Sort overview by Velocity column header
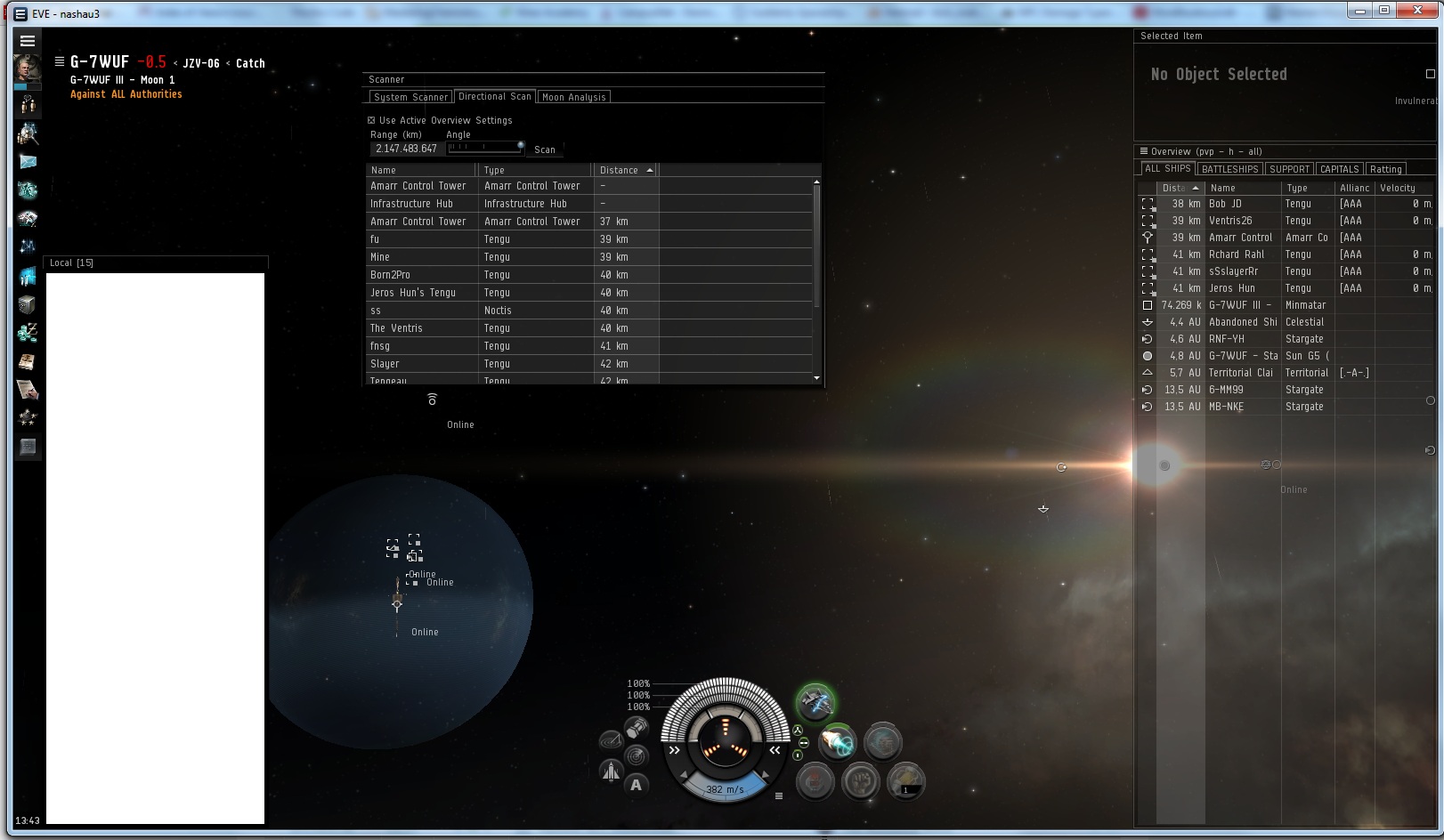Image resolution: width=1444 pixels, height=840 pixels. coord(1405,188)
